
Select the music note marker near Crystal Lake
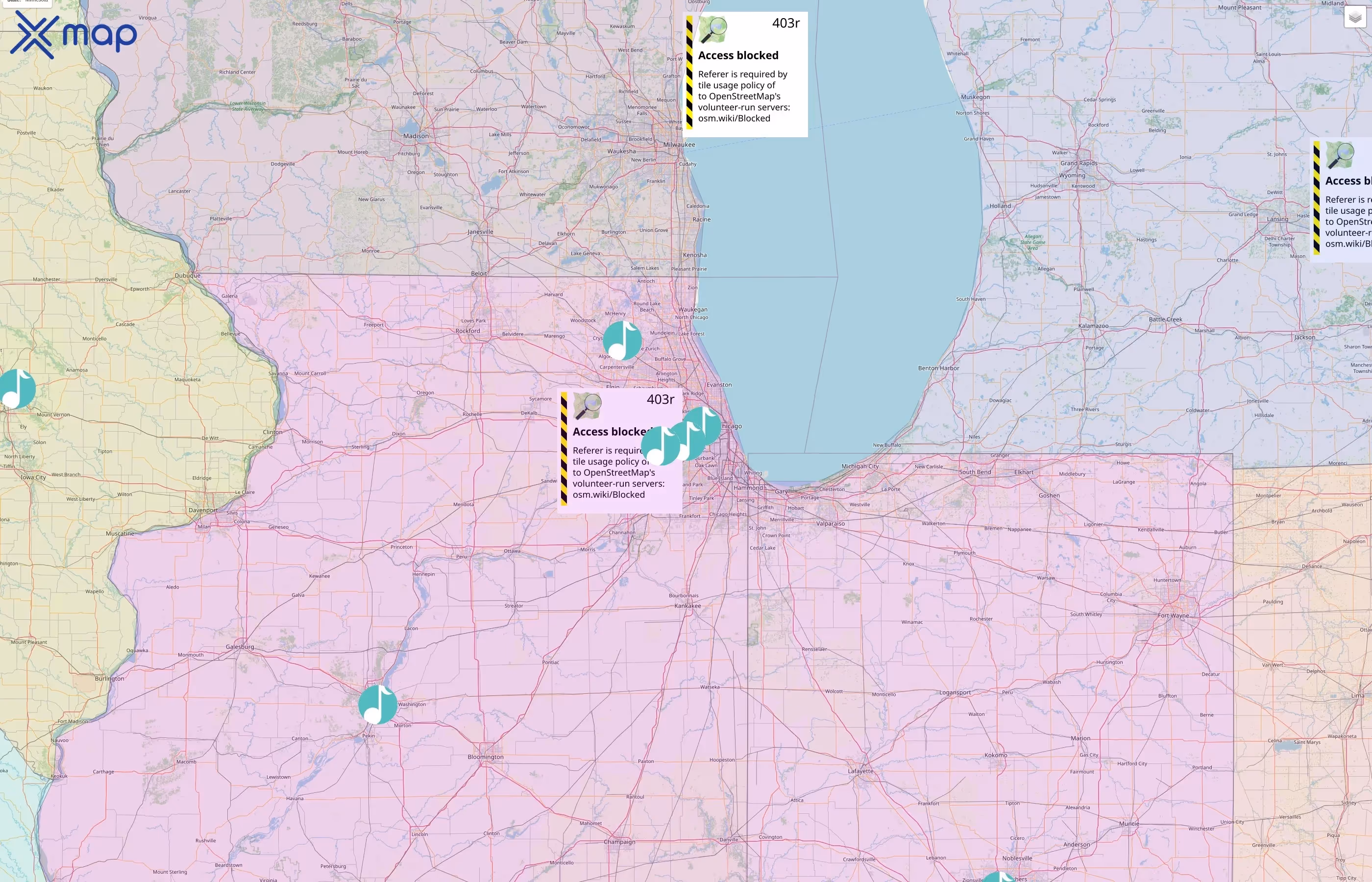622,340
